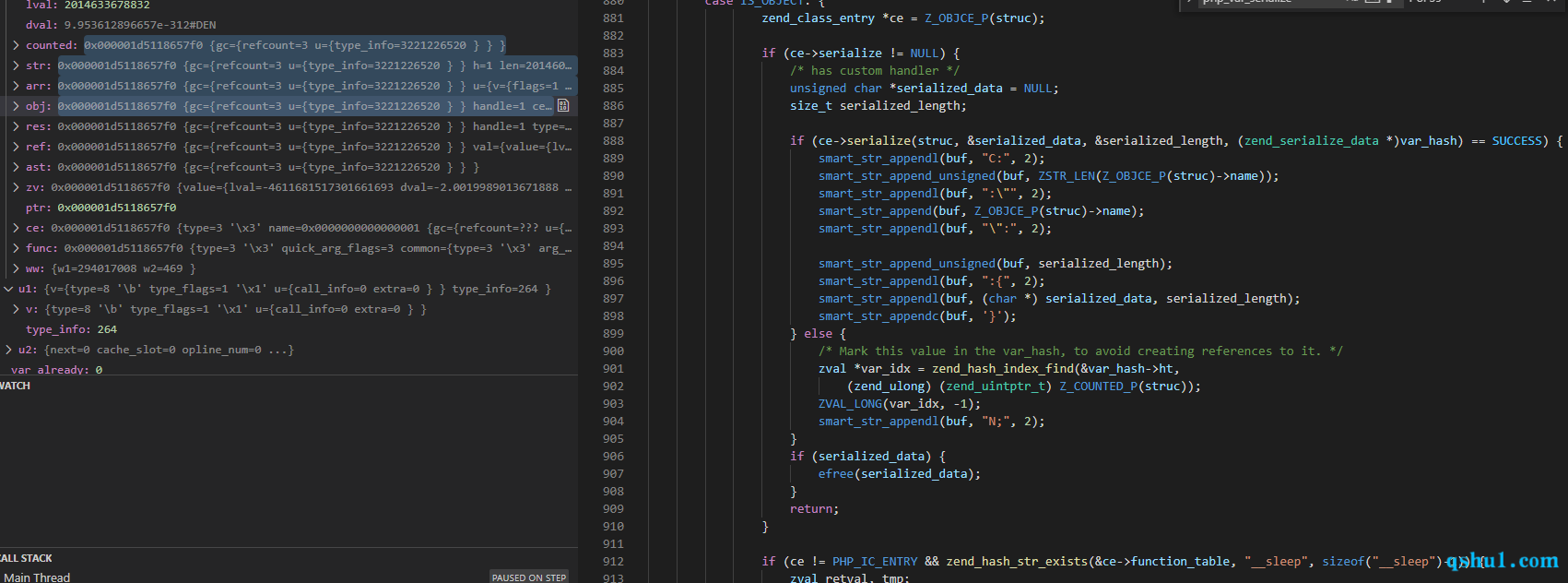The height and width of the screenshot is (583, 1568).
Task: Expand the ww variable
Action: coord(16,268)
